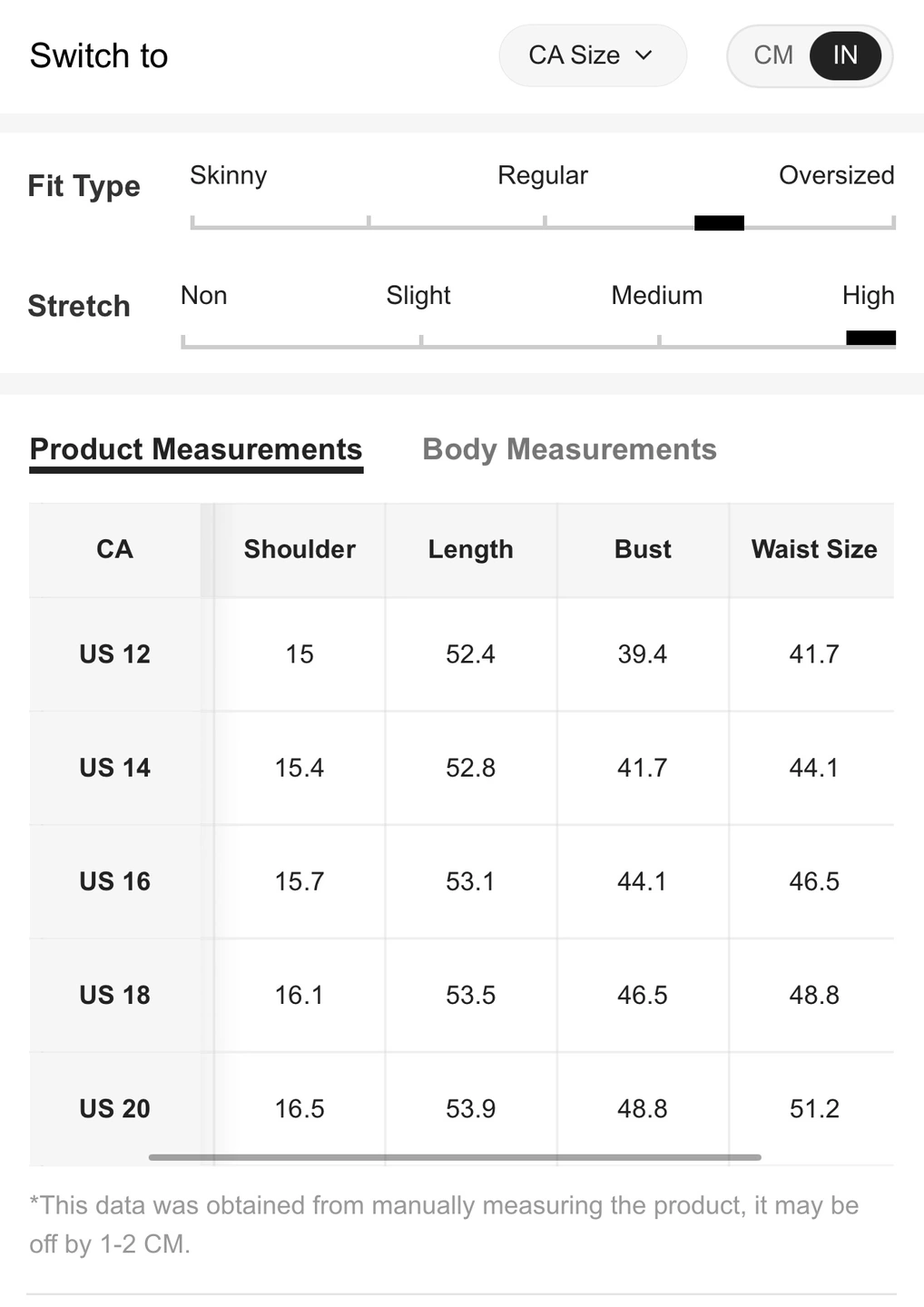
Task: Click the Fit Type indicator bar
Action: point(719,223)
